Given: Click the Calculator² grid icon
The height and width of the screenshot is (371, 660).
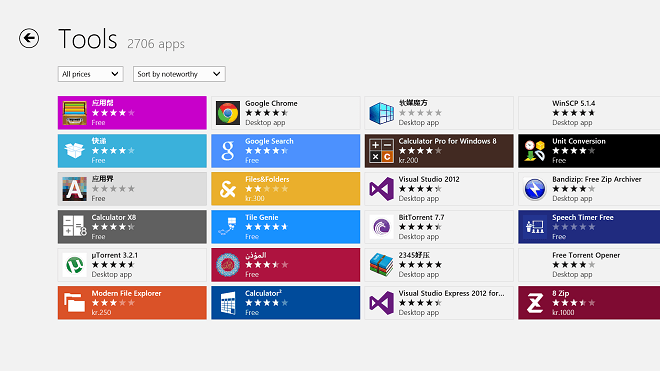Looking at the screenshot, I should click(228, 303).
